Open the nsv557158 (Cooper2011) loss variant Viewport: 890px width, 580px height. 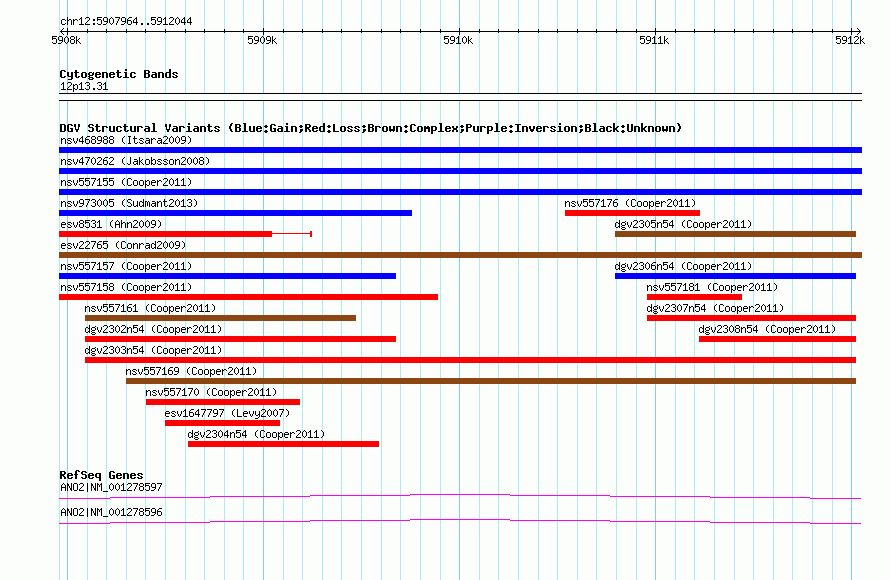click(x=249, y=297)
